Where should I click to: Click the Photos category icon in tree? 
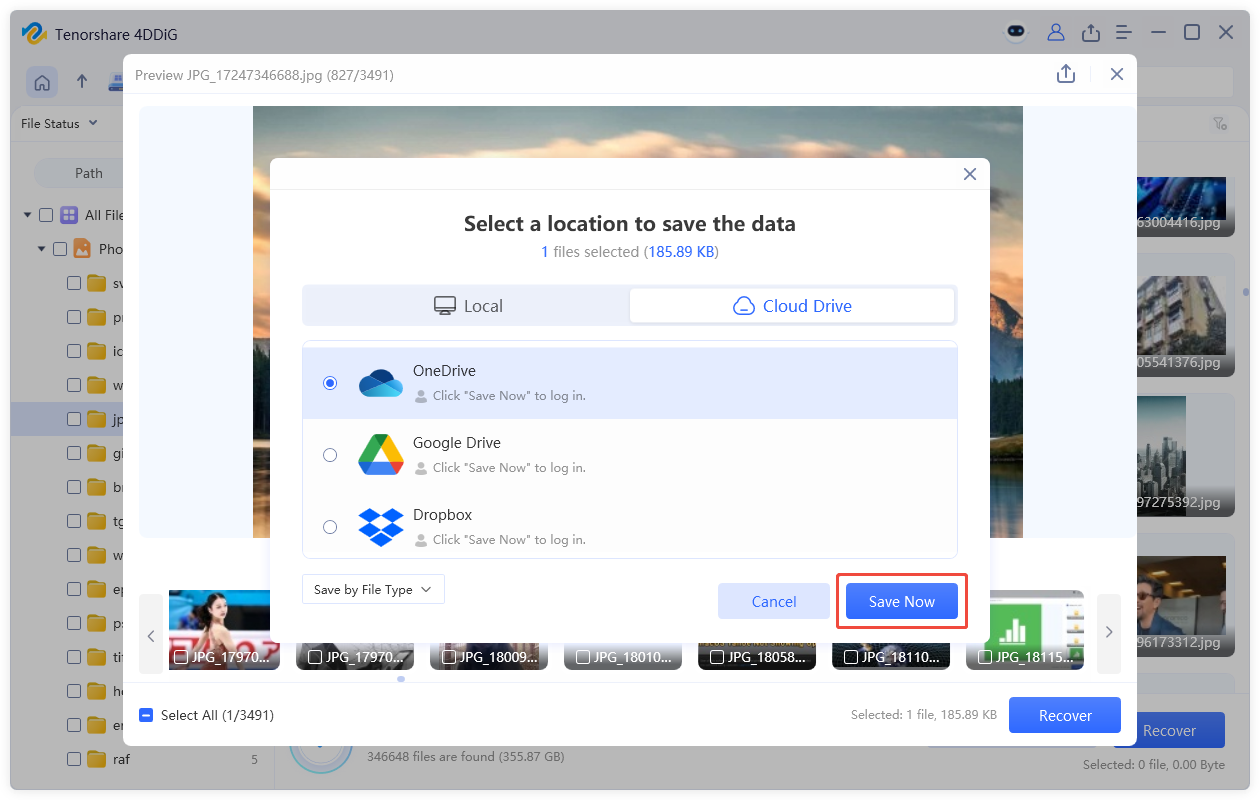[82, 249]
